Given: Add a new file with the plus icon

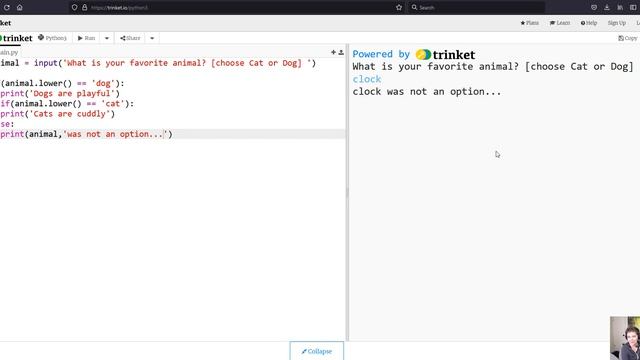Looking at the screenshot, I should click(x=333, y=52).
